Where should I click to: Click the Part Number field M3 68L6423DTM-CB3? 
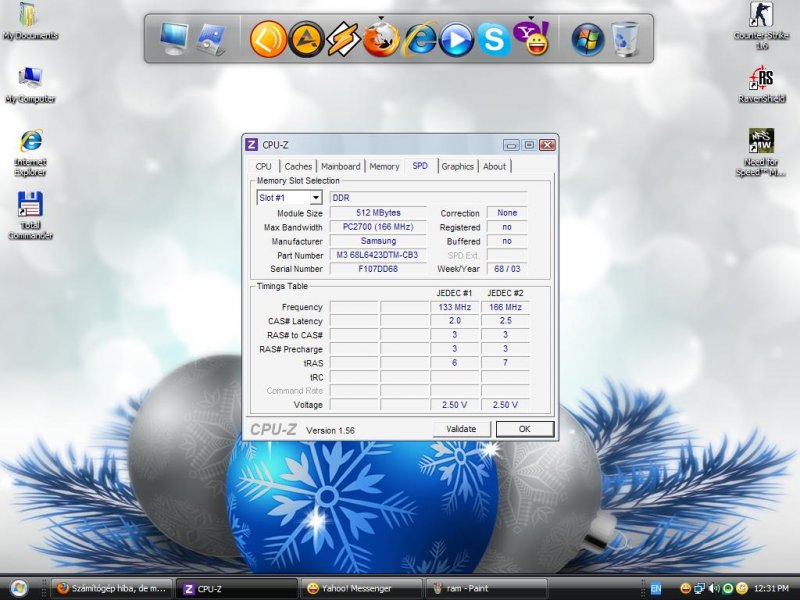coord(378,255)
